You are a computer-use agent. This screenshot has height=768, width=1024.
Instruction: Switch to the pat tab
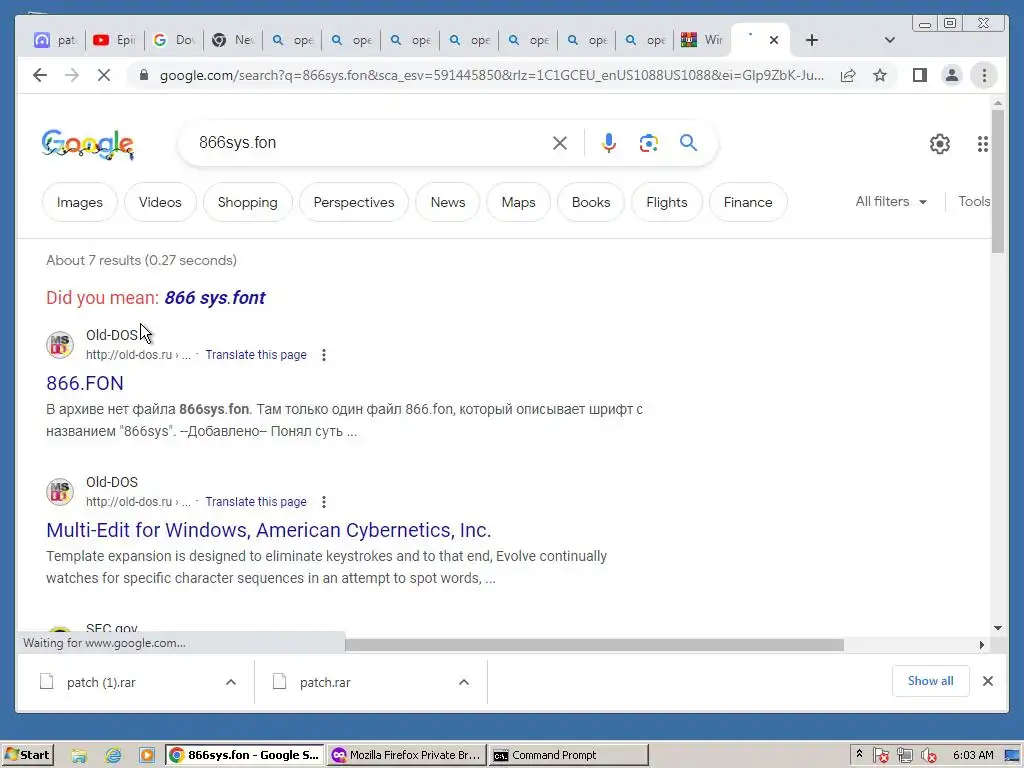click(56, 40)
